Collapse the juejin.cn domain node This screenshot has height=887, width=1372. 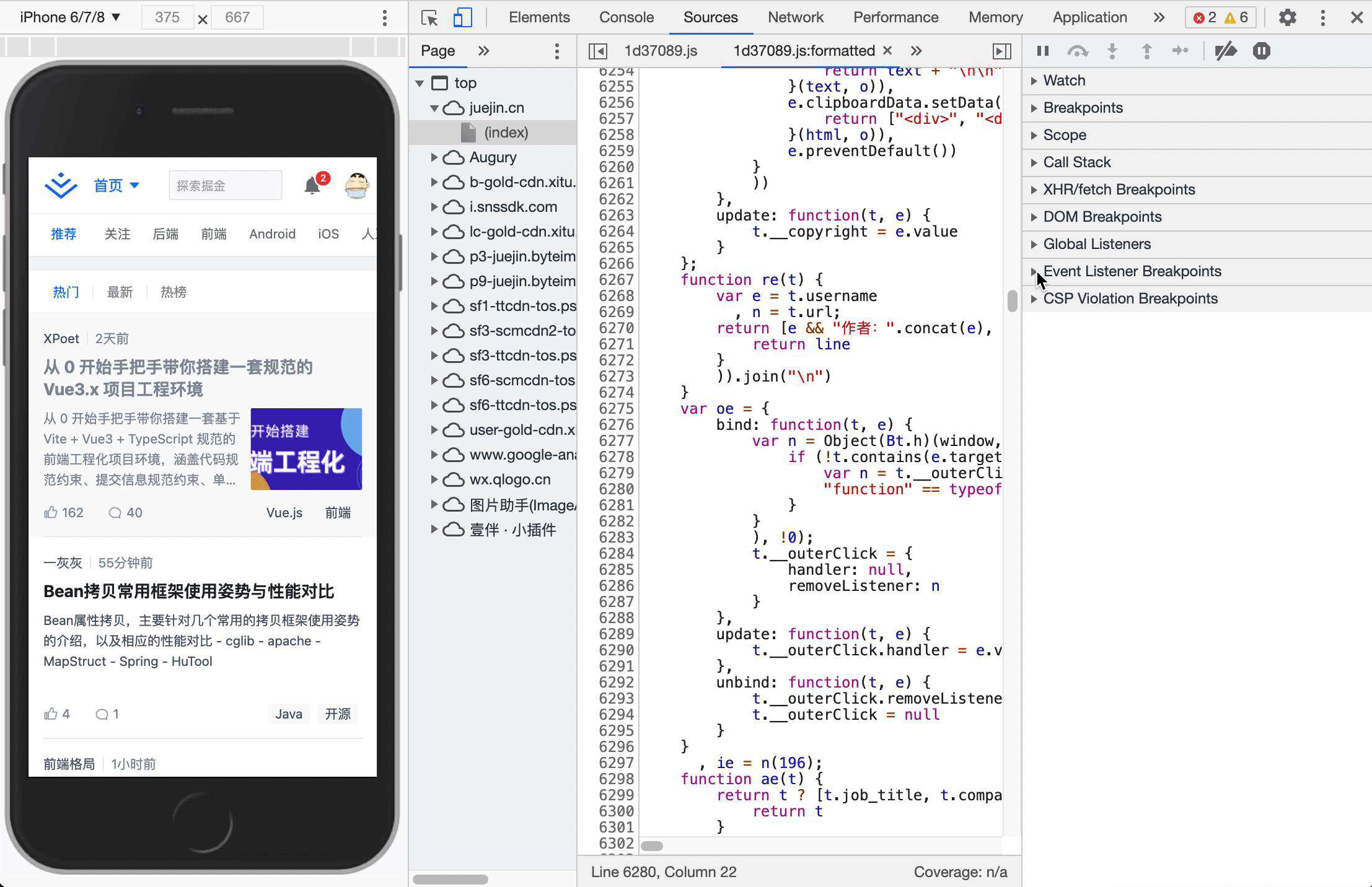434,108
